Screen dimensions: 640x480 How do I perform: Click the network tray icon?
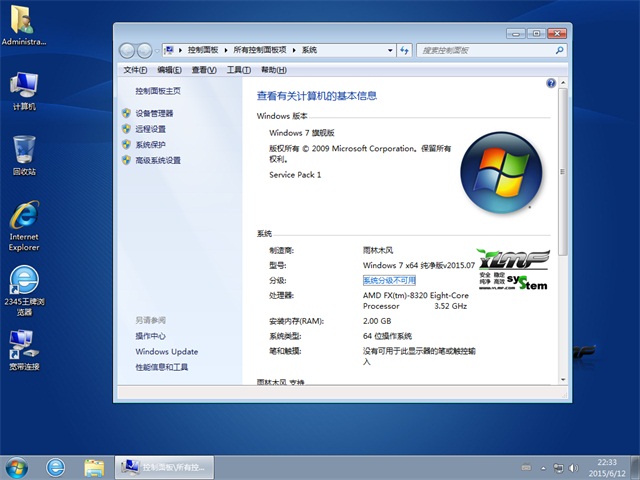click(558, 468)
